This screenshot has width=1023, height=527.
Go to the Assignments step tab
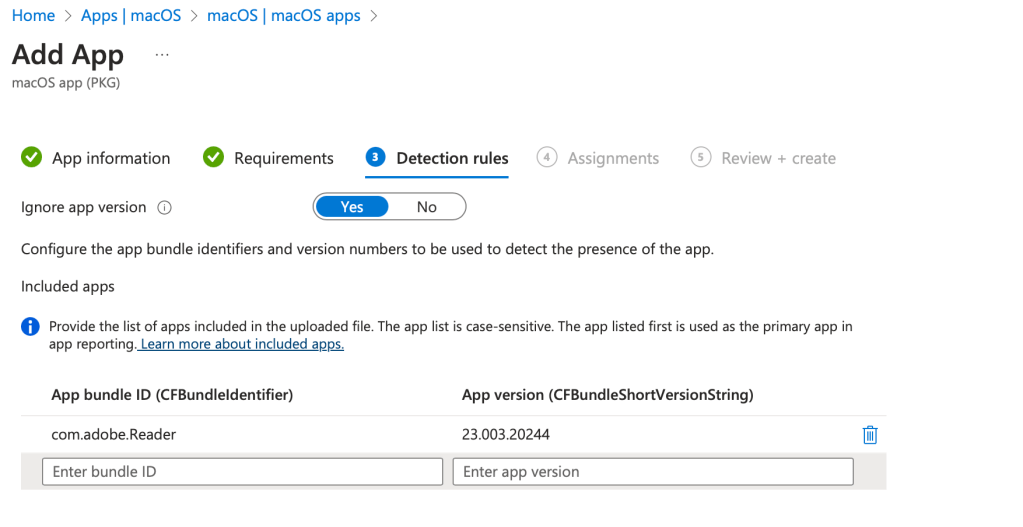pyautogui.click(x=612, y=158)
